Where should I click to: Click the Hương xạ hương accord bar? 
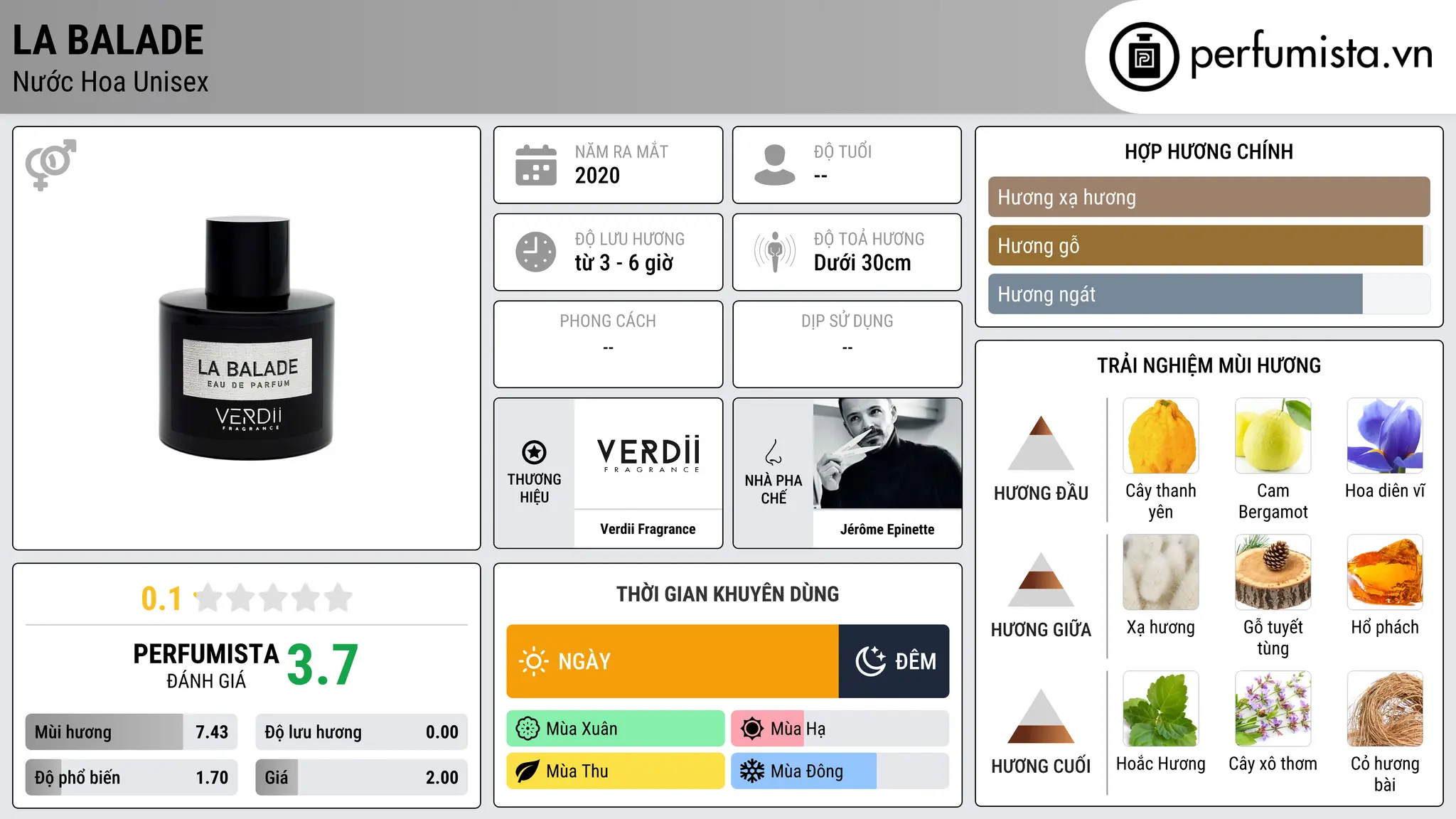pos(1209,197)
